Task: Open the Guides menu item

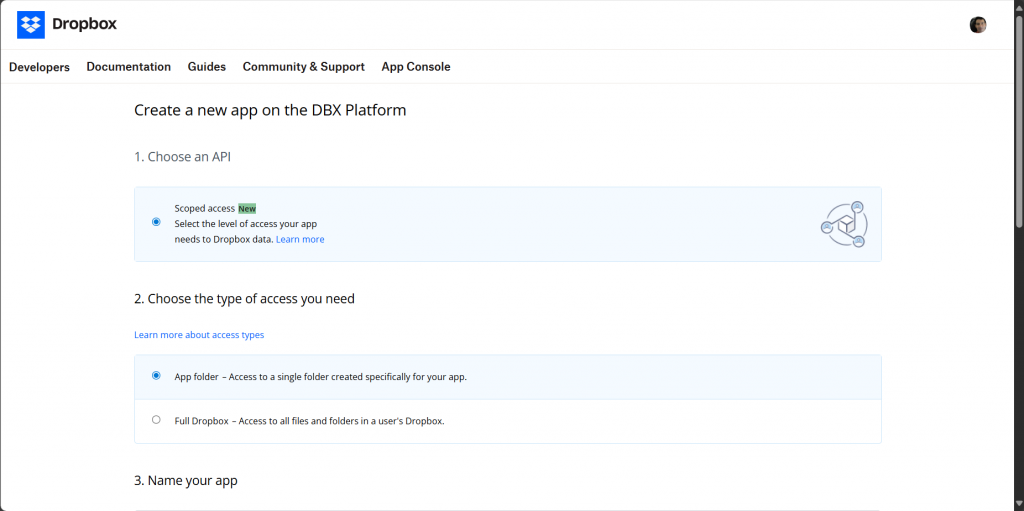Action: click(206, 67)
